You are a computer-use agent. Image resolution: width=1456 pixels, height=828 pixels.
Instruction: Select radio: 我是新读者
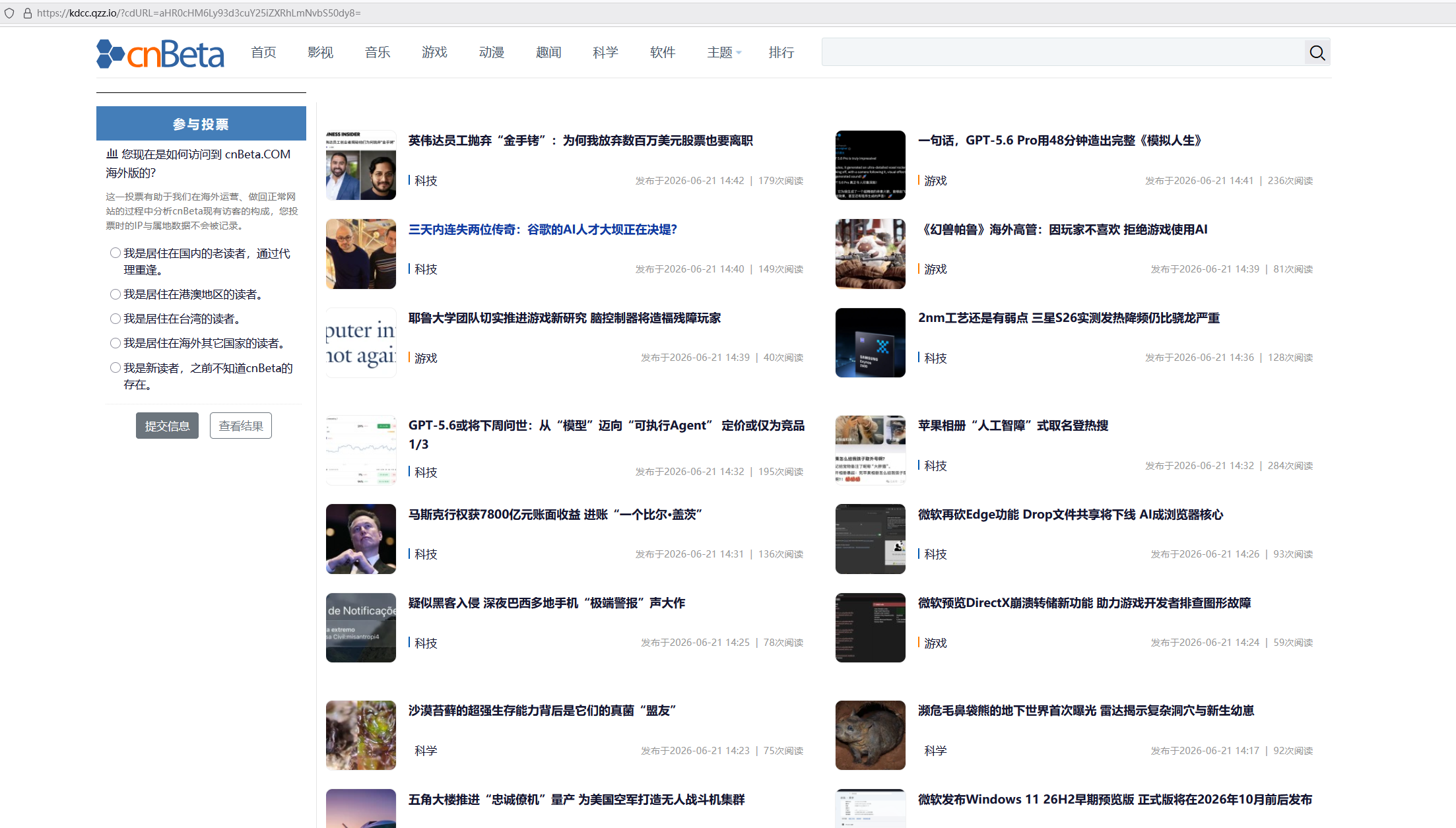[116, 368]
